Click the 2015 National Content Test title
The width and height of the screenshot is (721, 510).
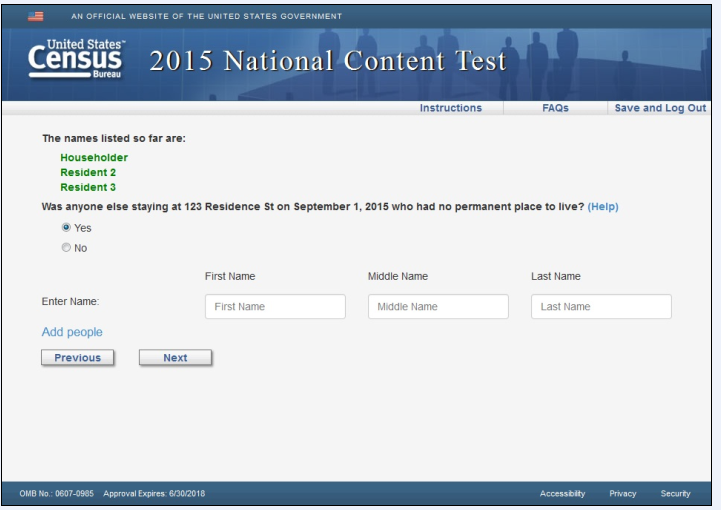point(327,61)
